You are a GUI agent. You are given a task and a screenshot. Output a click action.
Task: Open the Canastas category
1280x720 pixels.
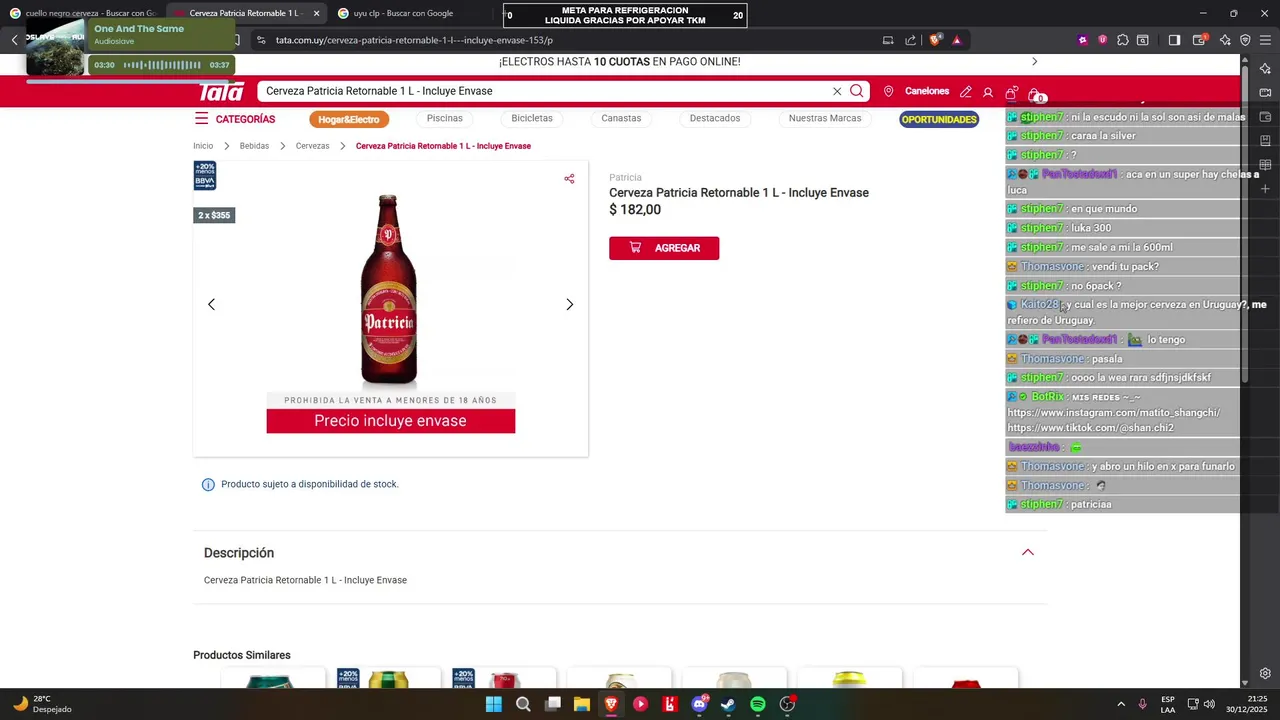pos(621,118)
